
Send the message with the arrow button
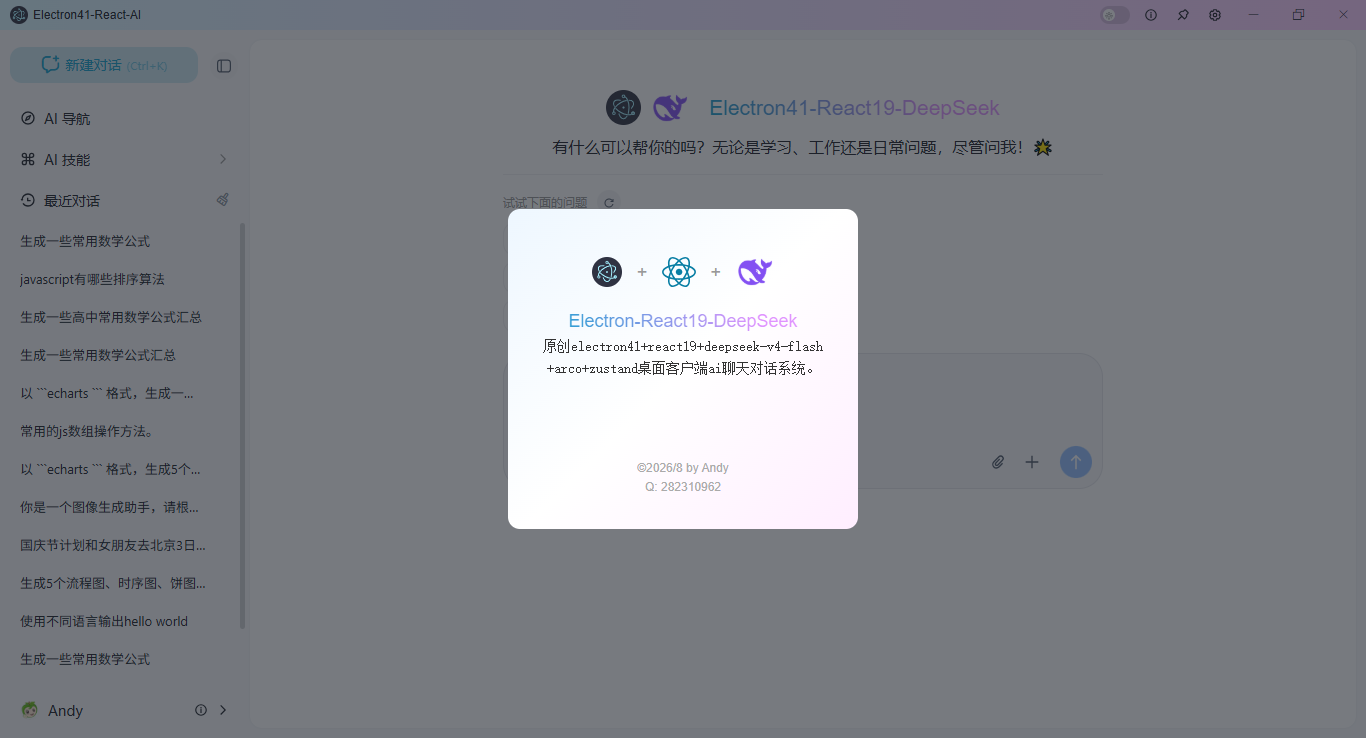(1076, 462)
